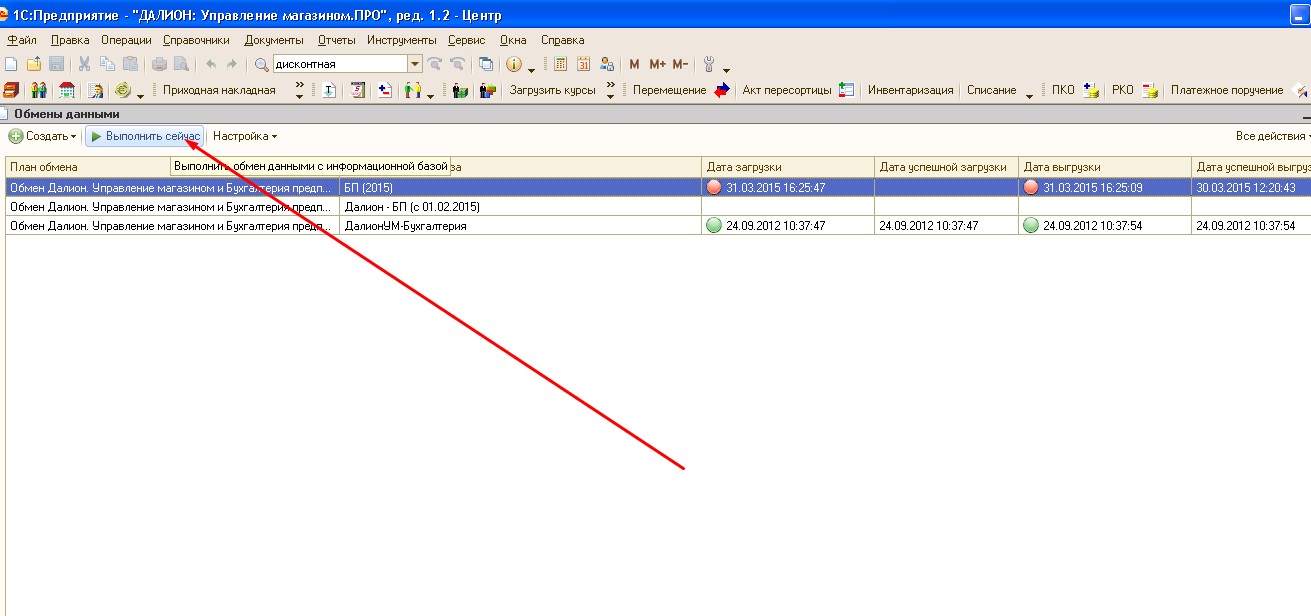Expand the Настройка dropdown menu

245,136
